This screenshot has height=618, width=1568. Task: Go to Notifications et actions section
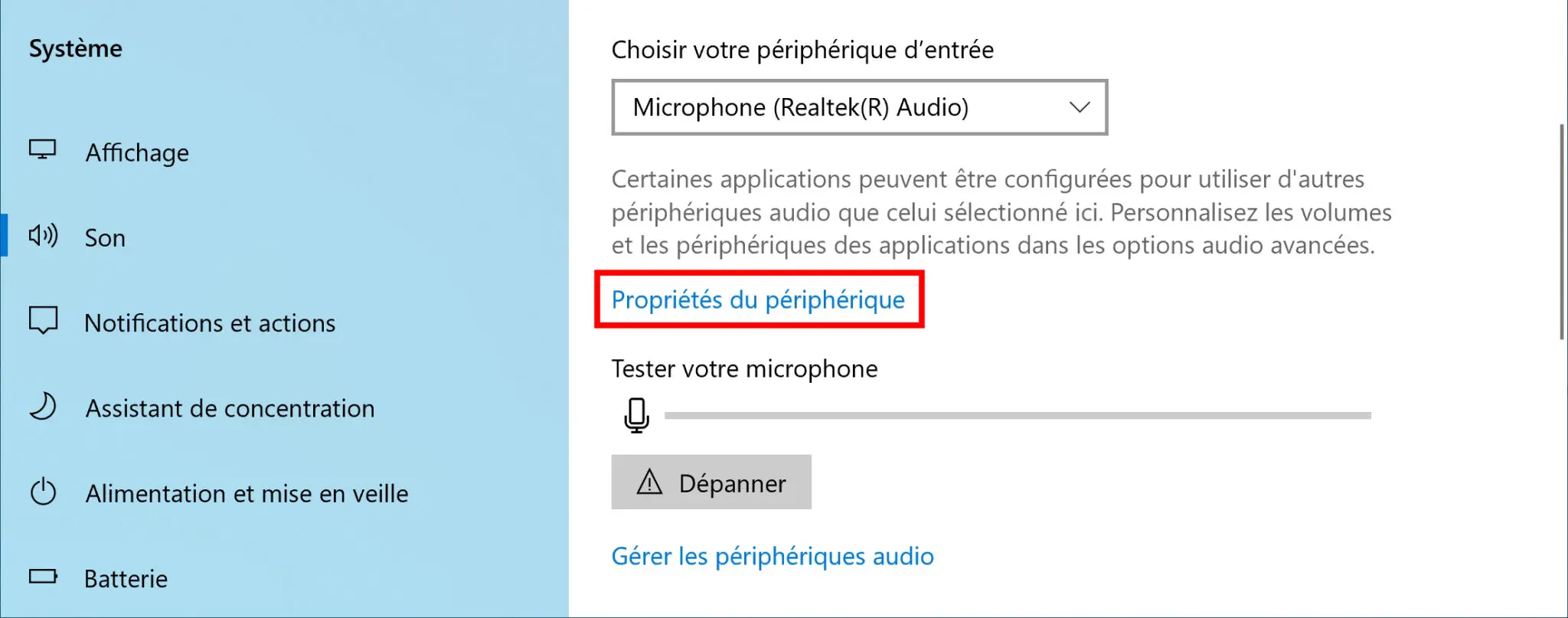[x=210, y=322]
